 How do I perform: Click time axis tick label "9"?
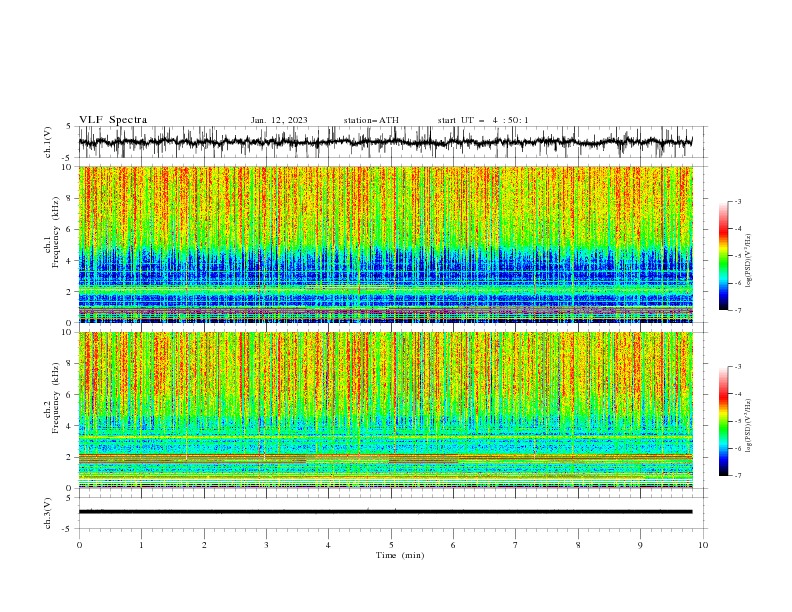[640, 545]
